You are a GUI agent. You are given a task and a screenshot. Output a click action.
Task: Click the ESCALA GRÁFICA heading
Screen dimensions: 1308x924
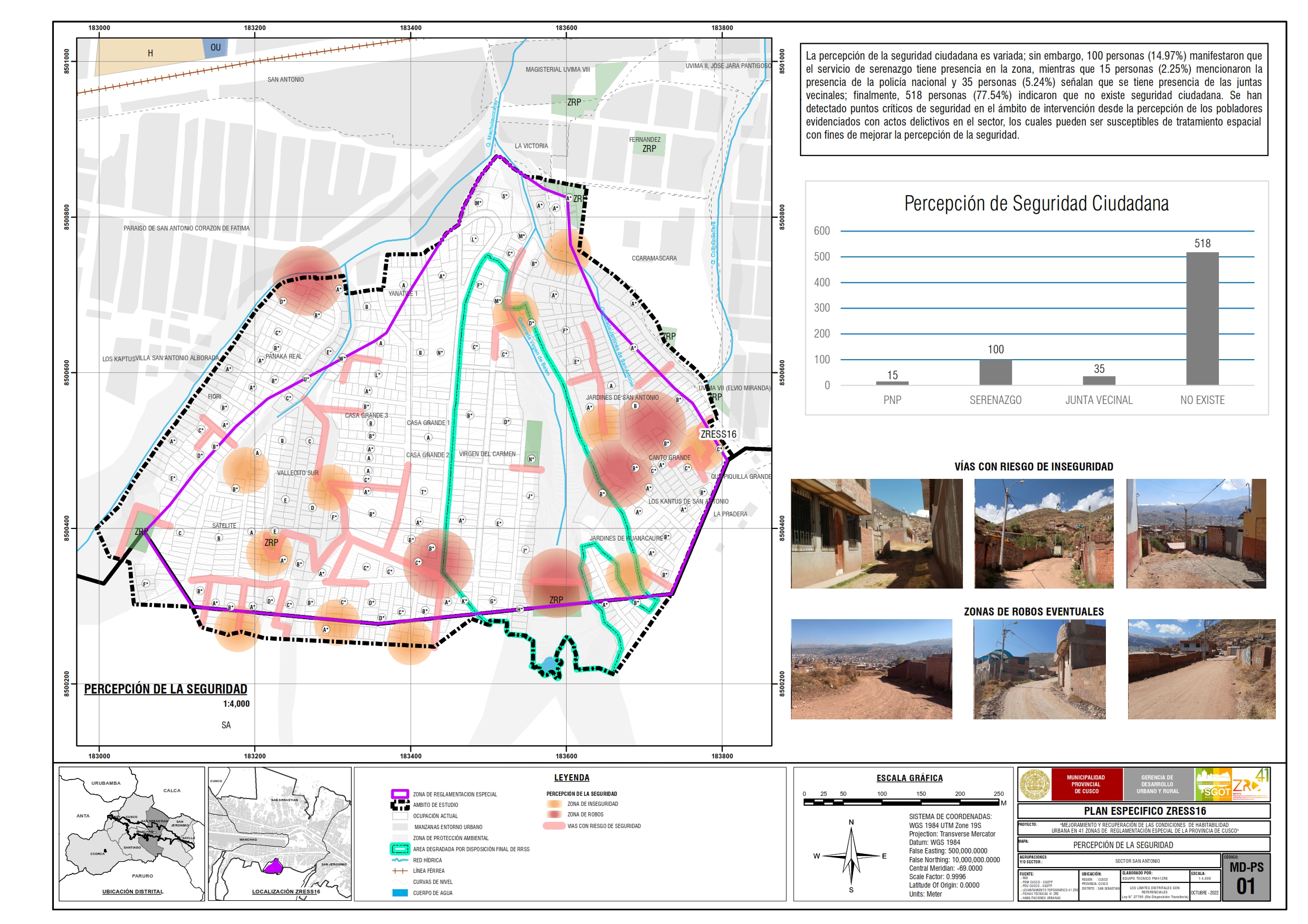coord(909,778)
